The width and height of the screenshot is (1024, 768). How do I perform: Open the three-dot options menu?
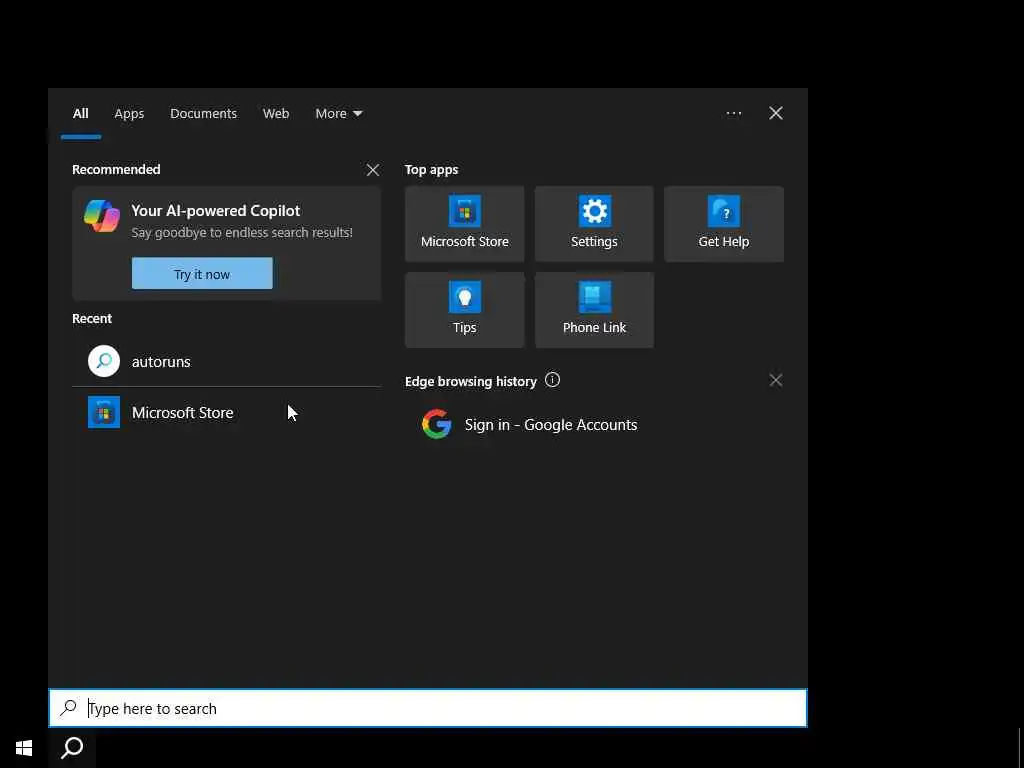[733, 113]
